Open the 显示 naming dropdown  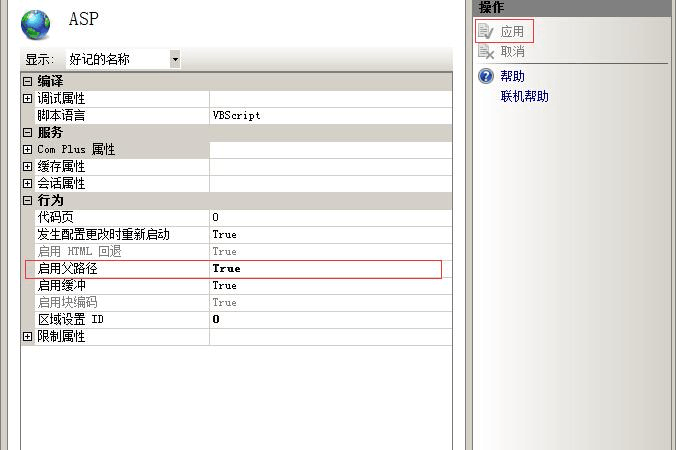click(x=175, y=59)
